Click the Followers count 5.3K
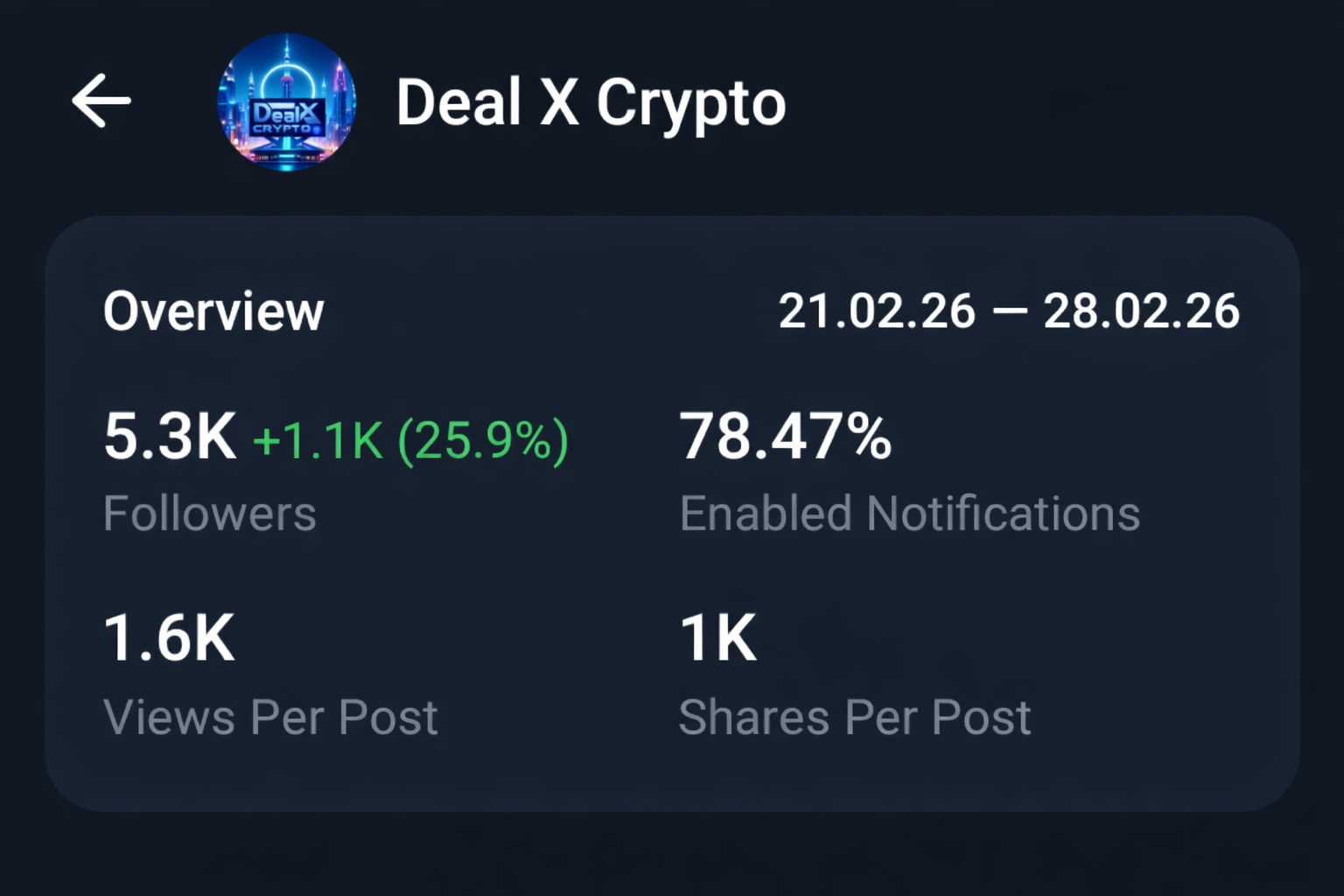The image size is (1344, 896). tap(169, 437)
